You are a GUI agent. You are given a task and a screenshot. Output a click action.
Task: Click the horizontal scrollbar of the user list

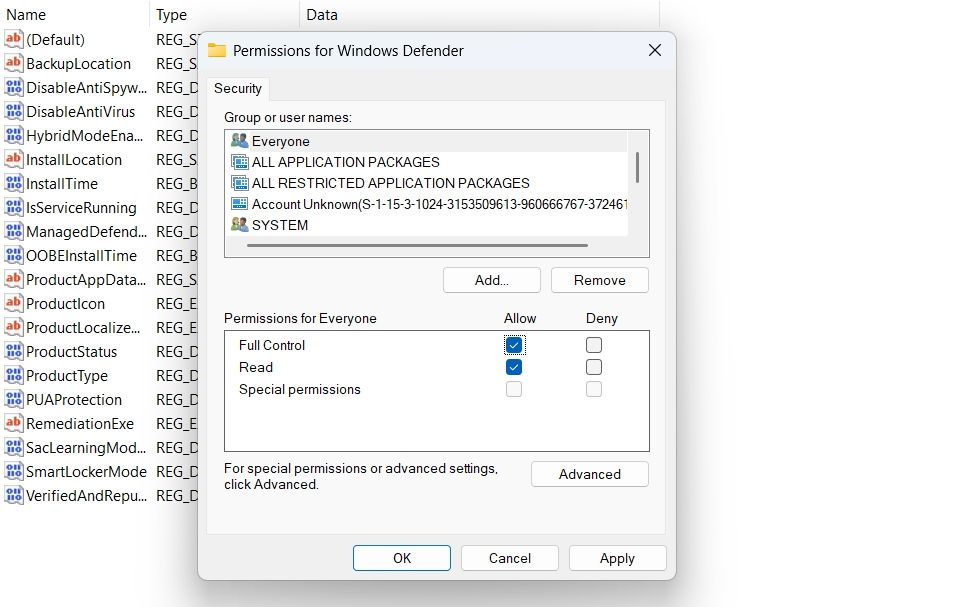point(417,246)
